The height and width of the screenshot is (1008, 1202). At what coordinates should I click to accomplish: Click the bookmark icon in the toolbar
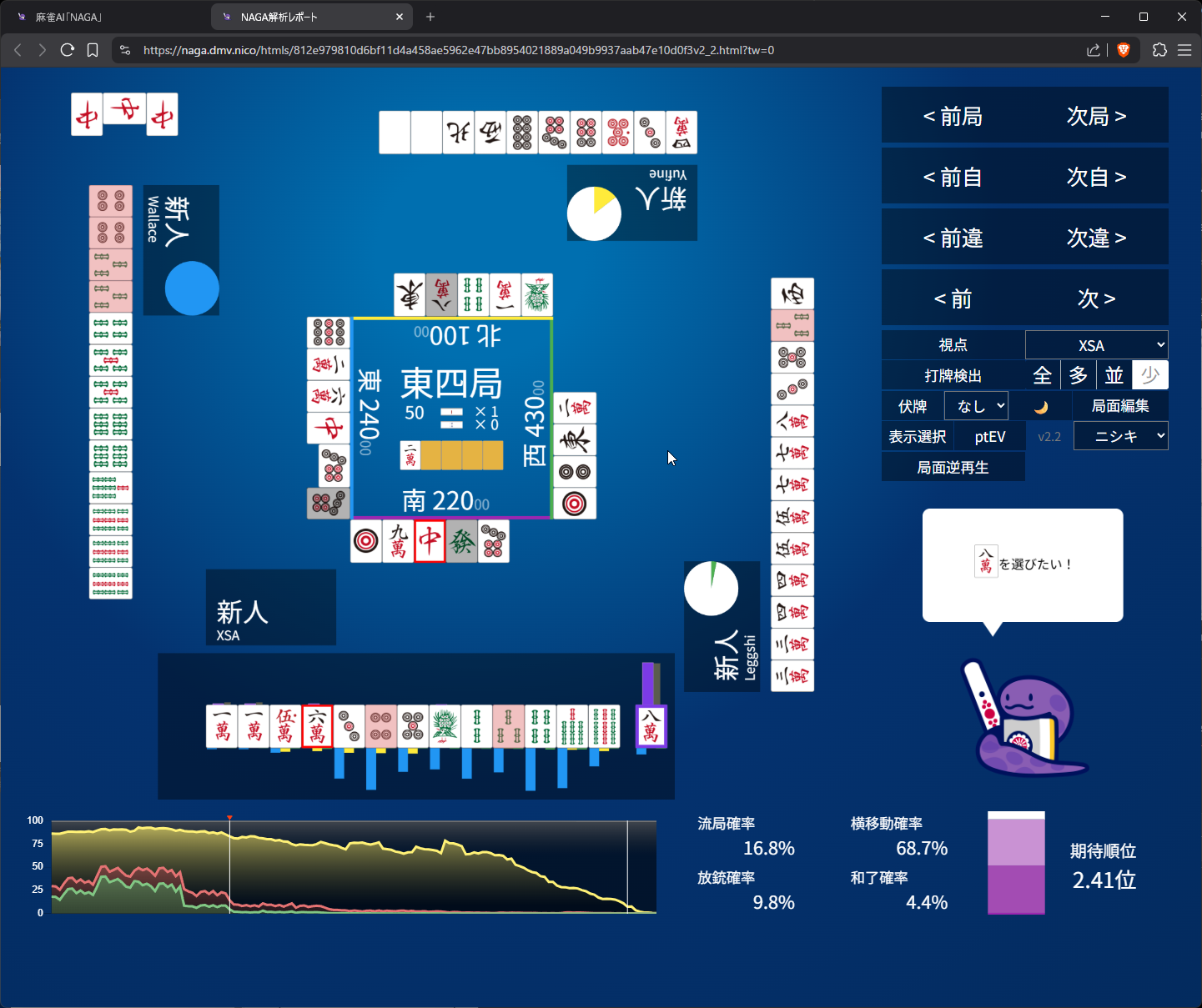93,50
